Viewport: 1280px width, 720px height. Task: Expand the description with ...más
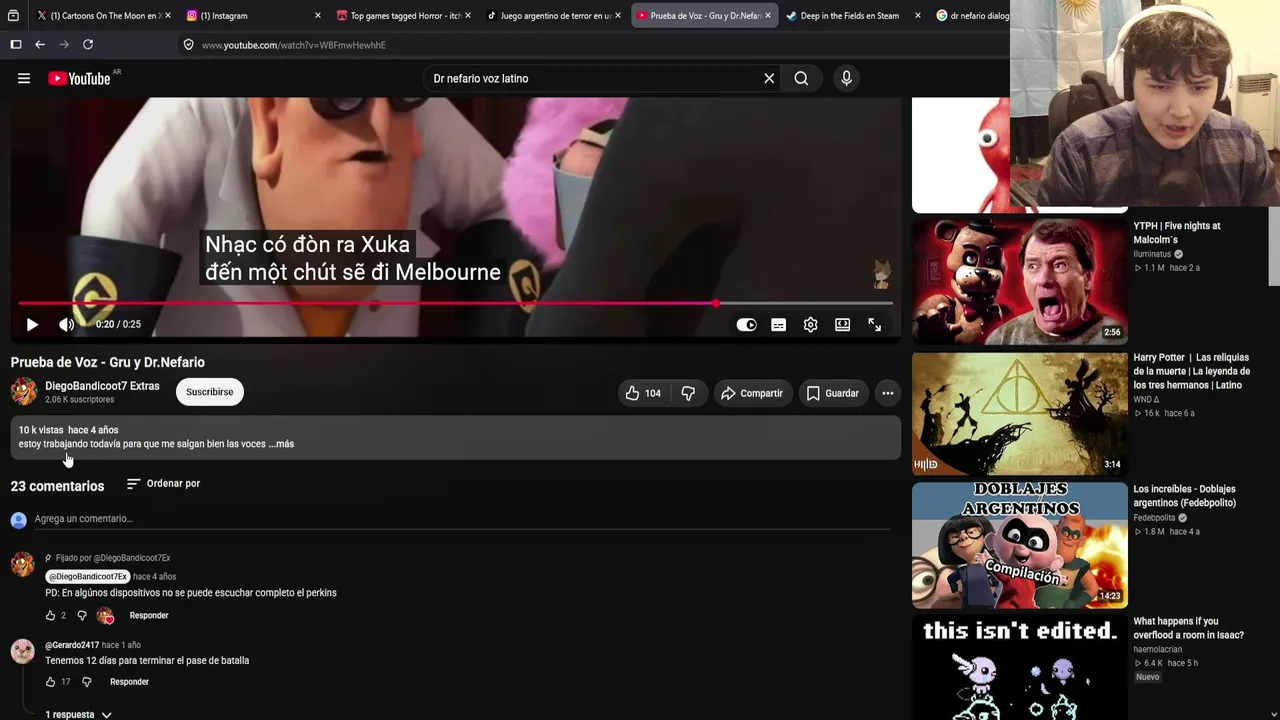(x=282, y=444)
